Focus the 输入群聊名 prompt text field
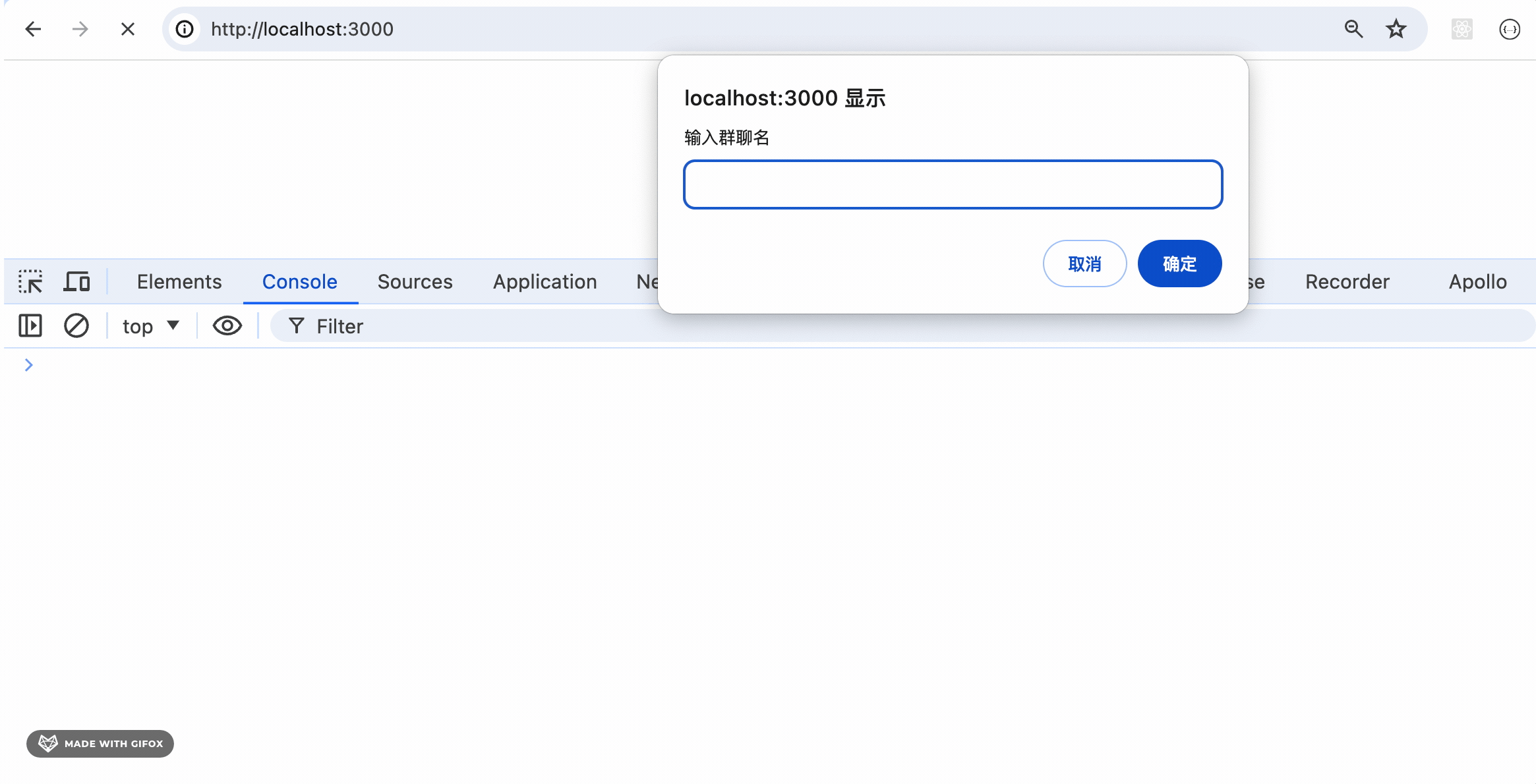1536x784 pixels. point(953,185)
